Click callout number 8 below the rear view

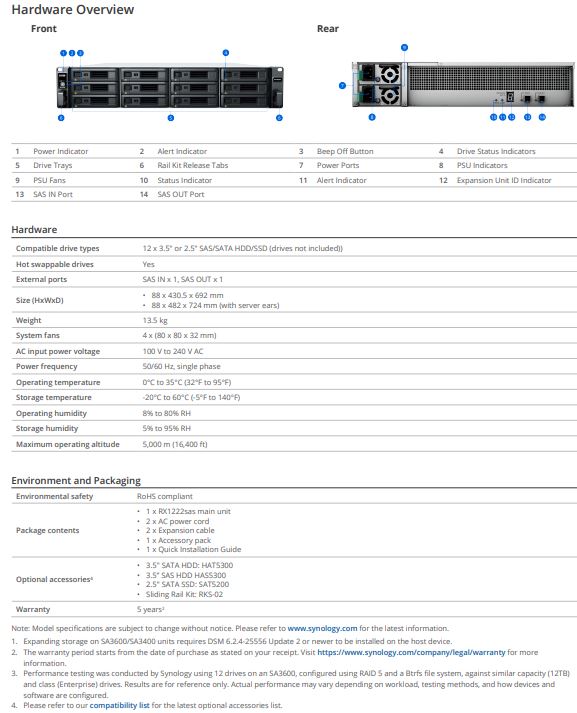point(372,117)
